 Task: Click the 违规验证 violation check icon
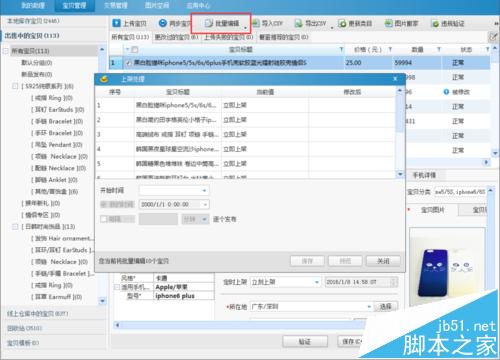(x=435, y=24)
